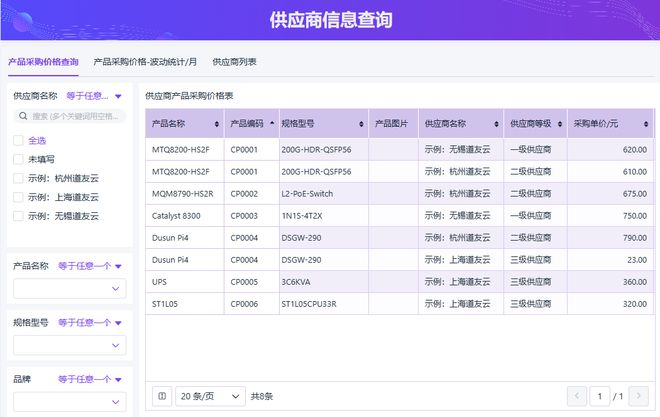
Task: Go to next page arrow
Action: click(x=639, y=396)
